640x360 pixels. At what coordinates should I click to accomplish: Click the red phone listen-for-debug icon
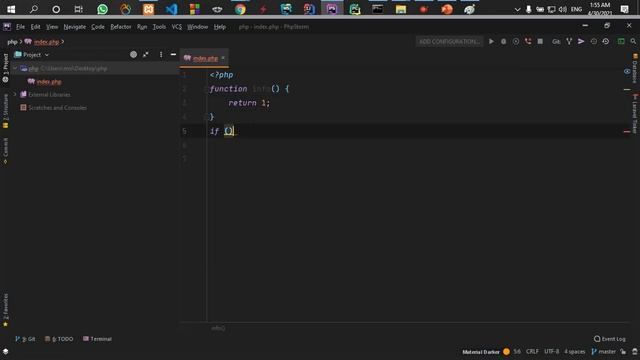[x=528, y=42]
